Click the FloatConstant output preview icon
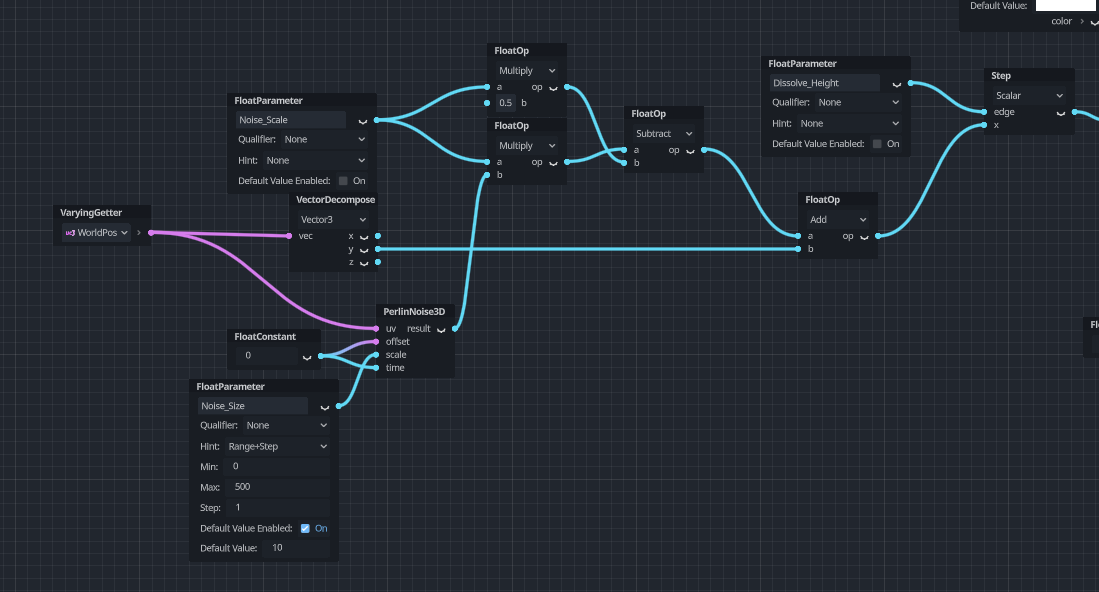Screen dimensions: 1099x592 (x=306, y=356)
